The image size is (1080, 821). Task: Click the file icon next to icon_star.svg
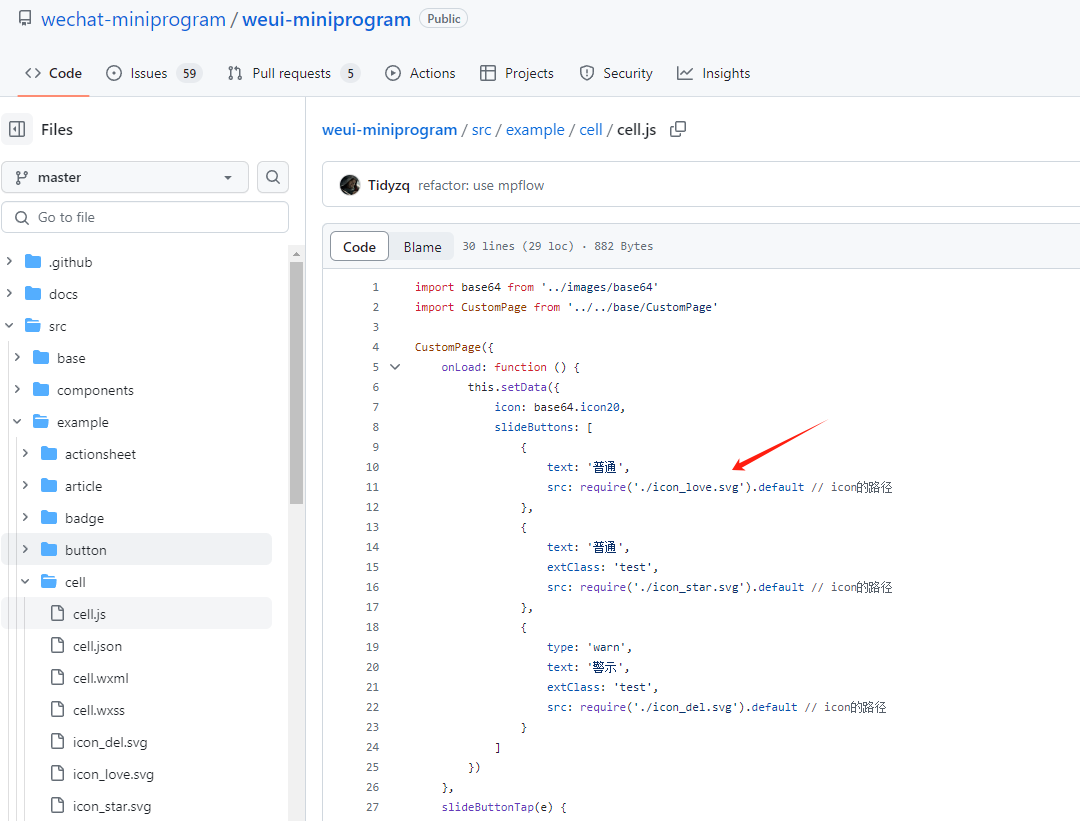tap(58, 806)
